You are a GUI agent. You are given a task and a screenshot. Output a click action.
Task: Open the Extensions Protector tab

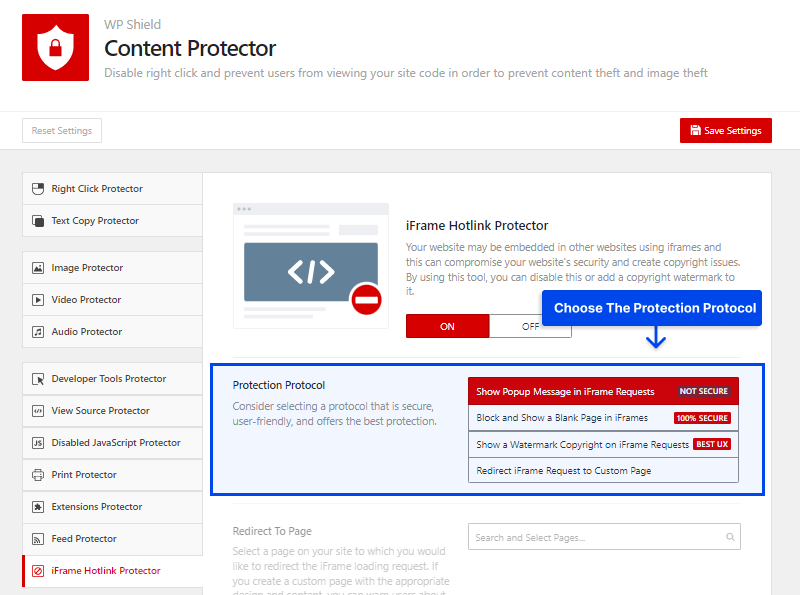pos(112,507)
